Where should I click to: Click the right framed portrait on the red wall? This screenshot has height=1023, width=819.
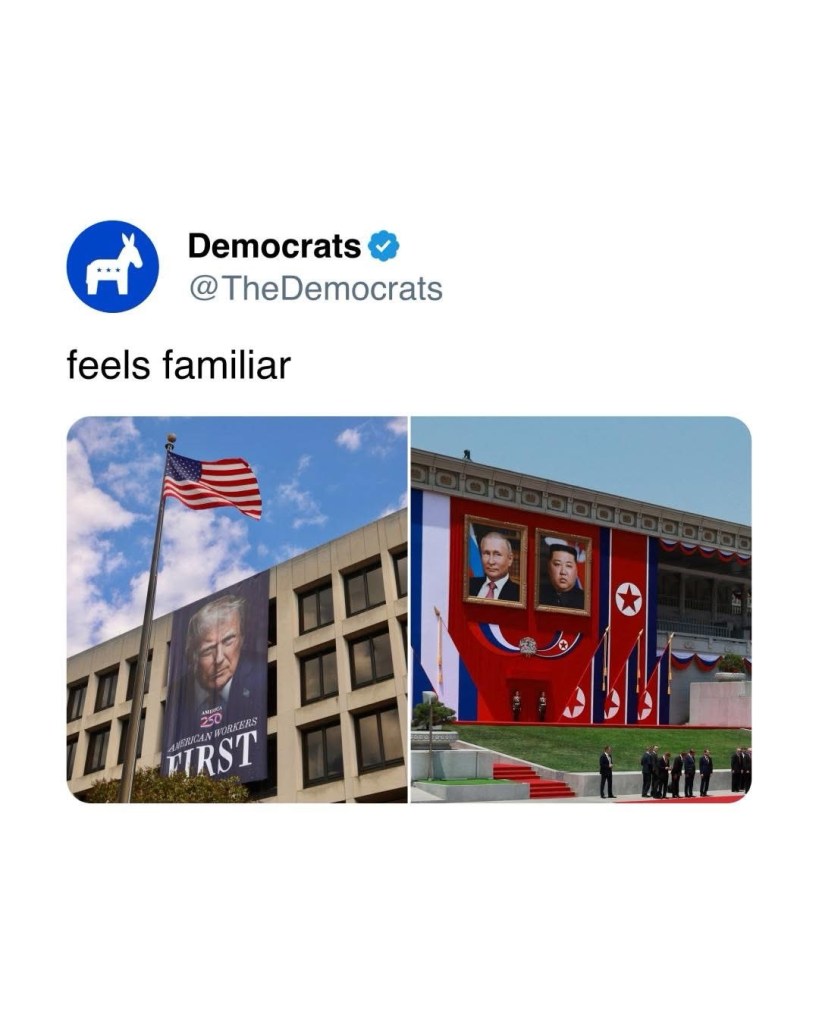563,572
